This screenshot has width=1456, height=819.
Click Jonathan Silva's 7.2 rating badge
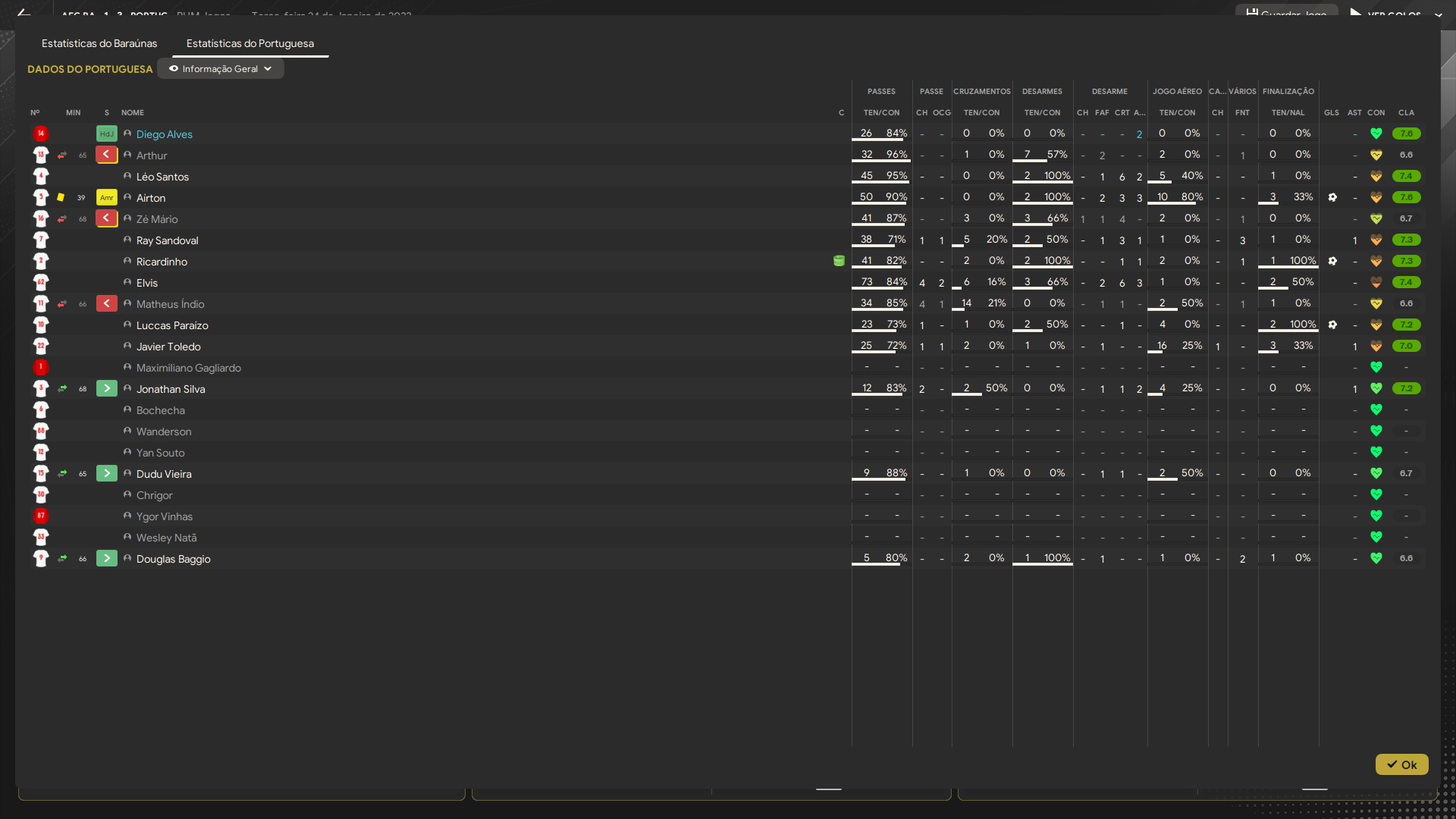(1406, 388)
